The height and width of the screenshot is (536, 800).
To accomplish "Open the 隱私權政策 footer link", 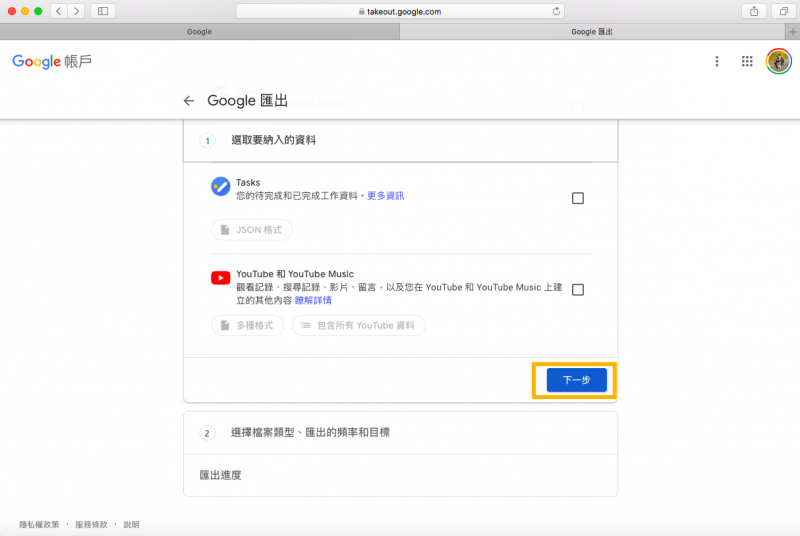I will coord(39,524).
